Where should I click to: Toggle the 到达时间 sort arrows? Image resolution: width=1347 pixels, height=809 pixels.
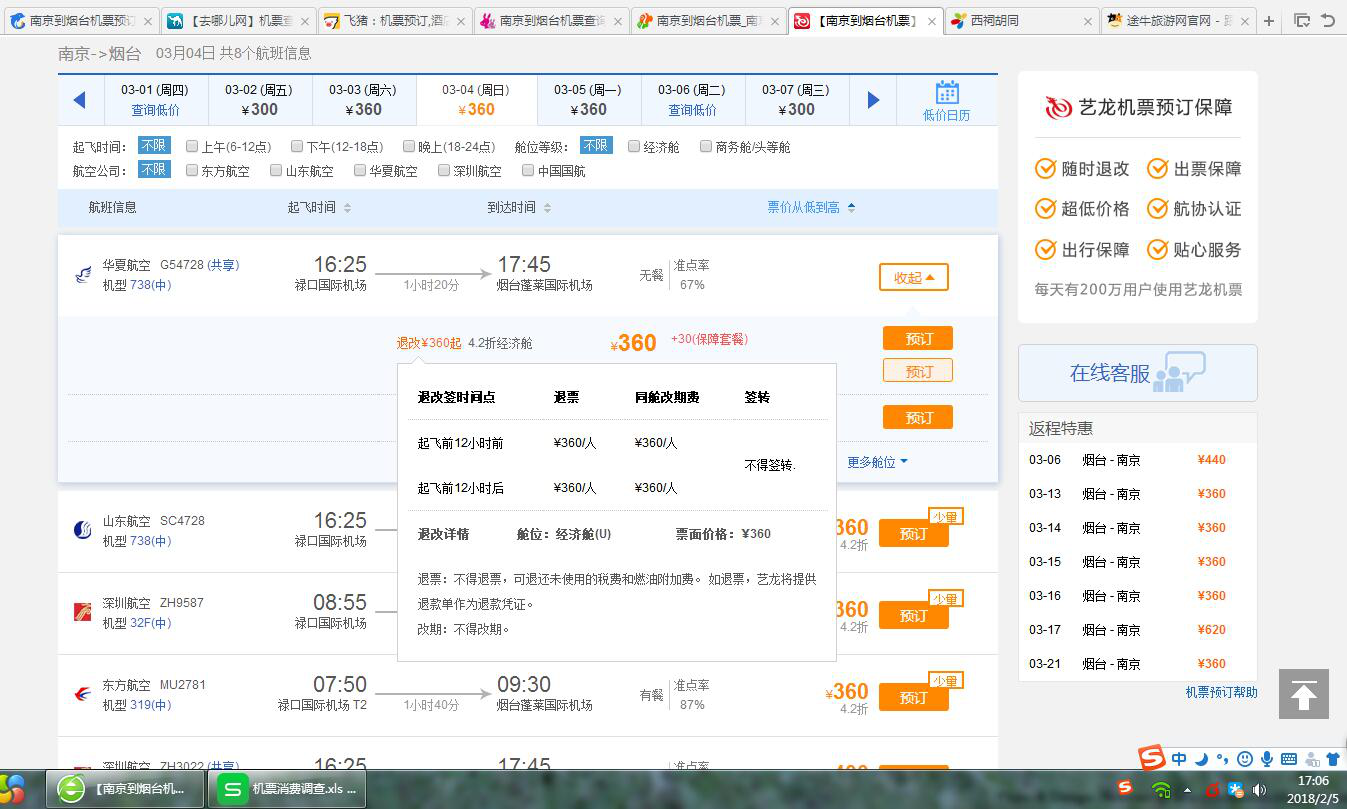[546, 208]
